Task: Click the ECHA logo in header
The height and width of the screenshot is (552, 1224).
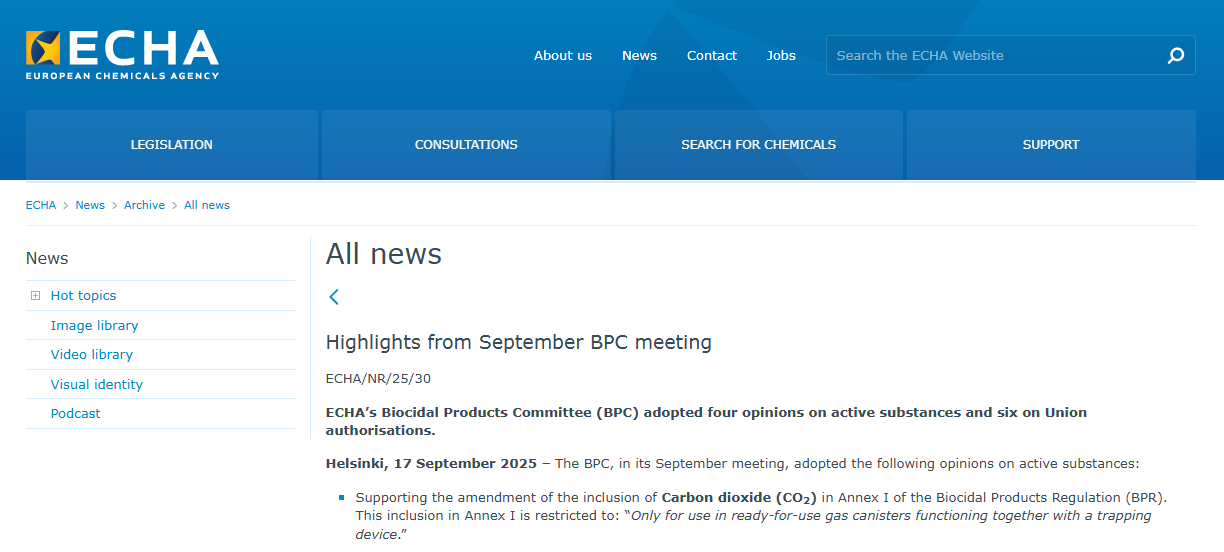Action: [x=122, y=54]
